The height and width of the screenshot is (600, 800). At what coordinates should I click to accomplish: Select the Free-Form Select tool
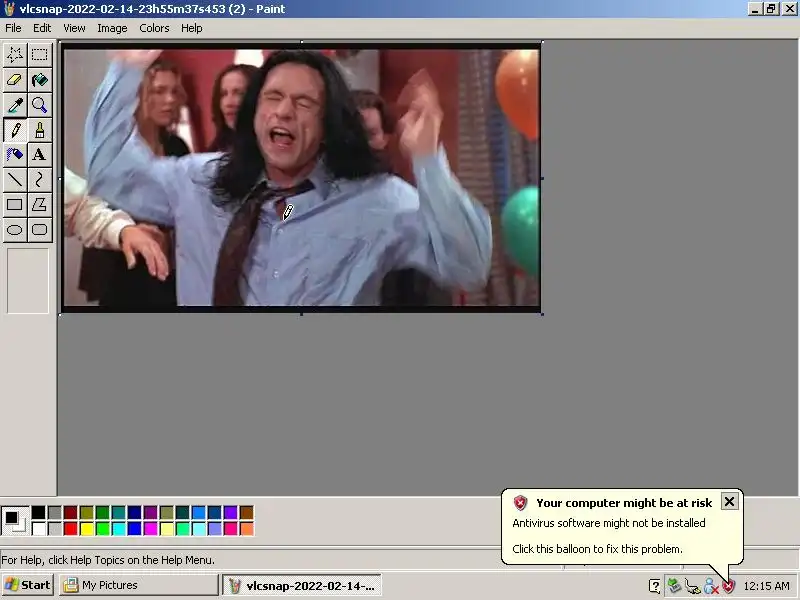coord(15,55)
